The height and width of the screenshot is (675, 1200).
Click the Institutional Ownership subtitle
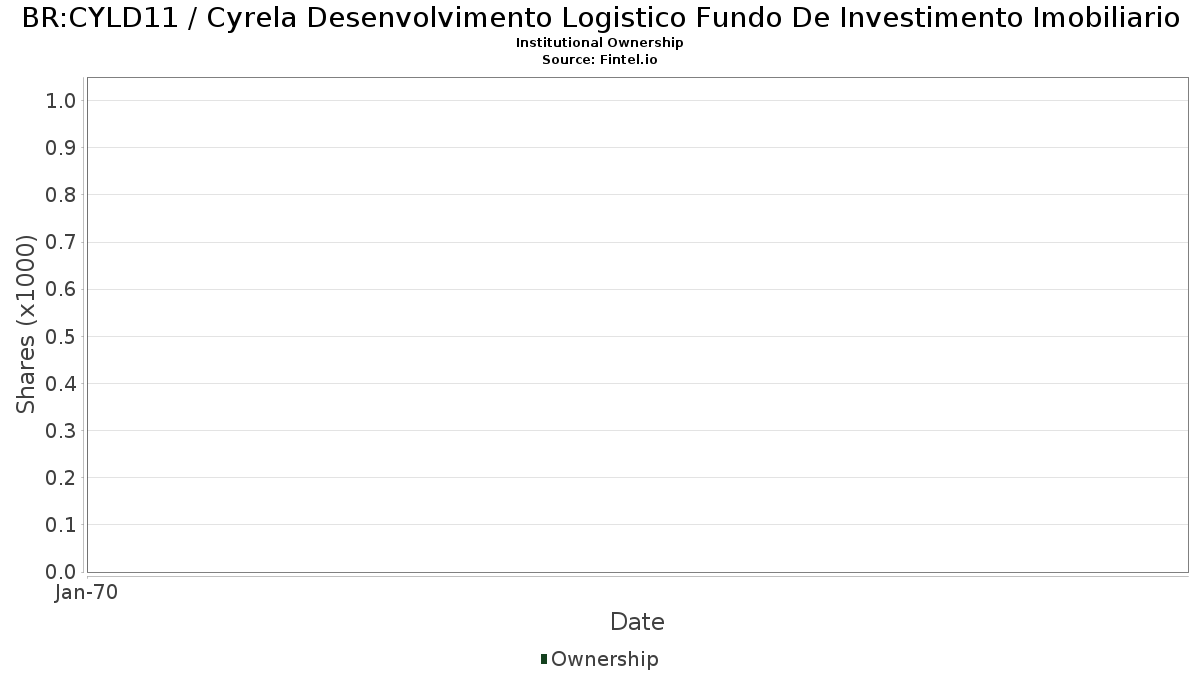click(600, 43)
